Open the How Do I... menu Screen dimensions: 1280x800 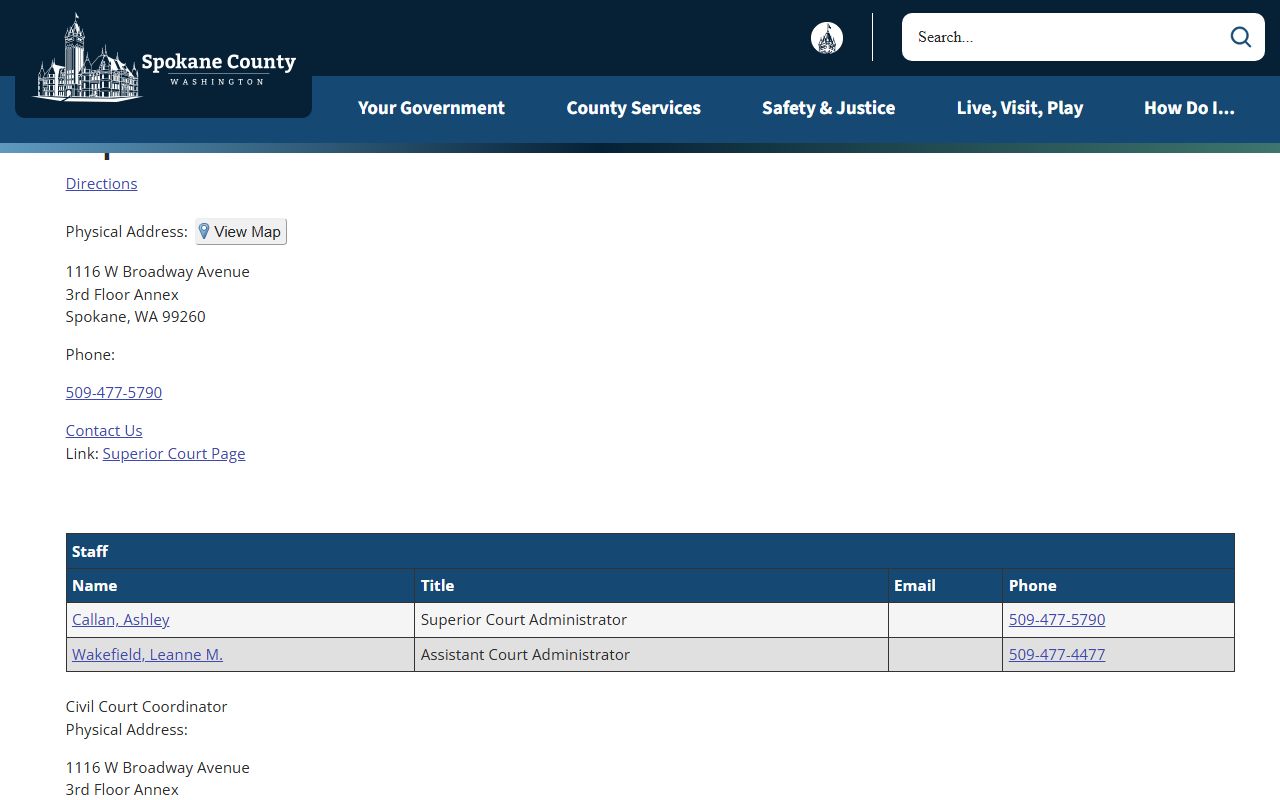pyautogui.click(x=1189, y=108)
